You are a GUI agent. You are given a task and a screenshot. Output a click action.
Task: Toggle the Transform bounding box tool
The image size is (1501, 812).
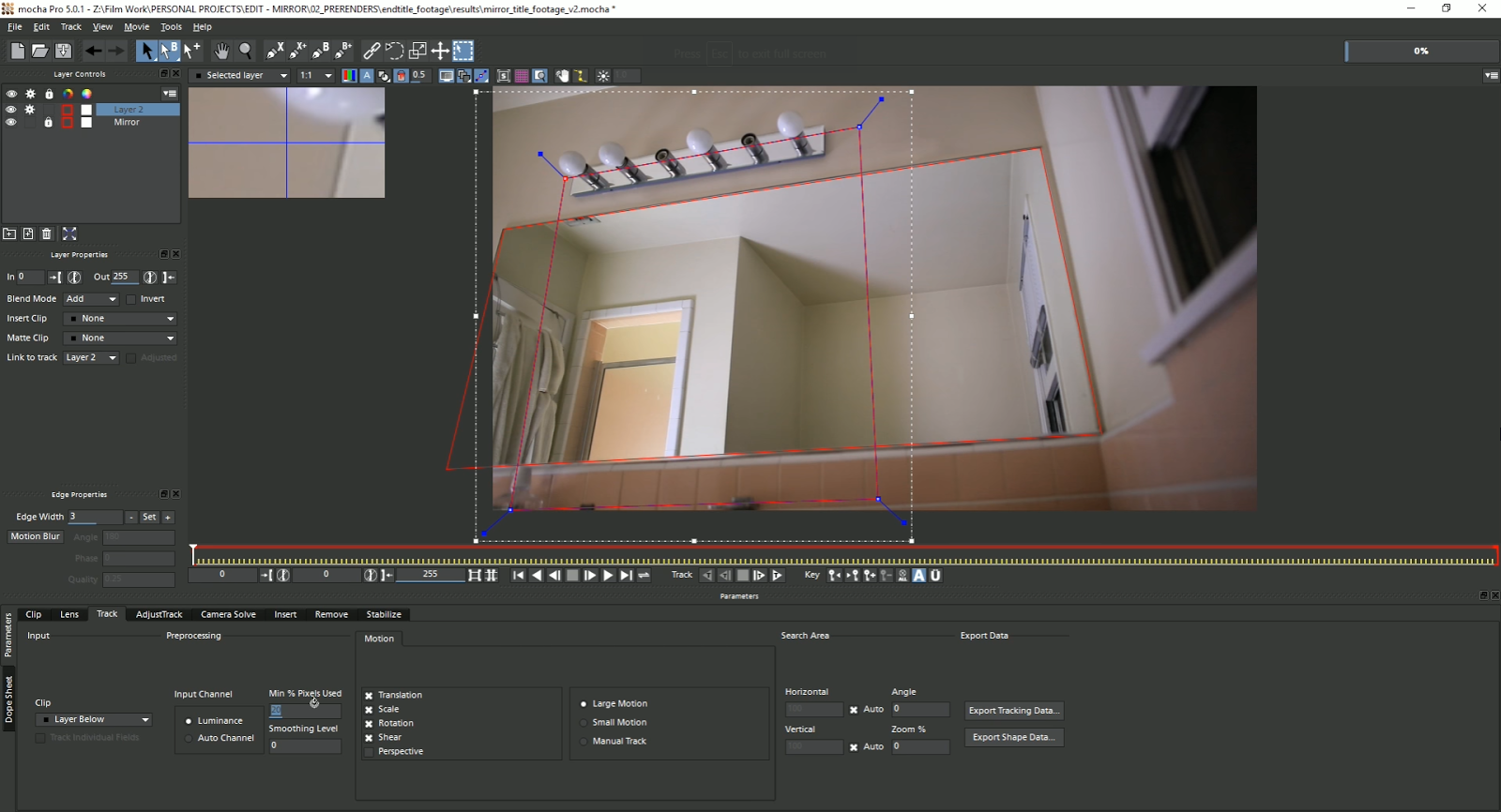tap(463, 51)
